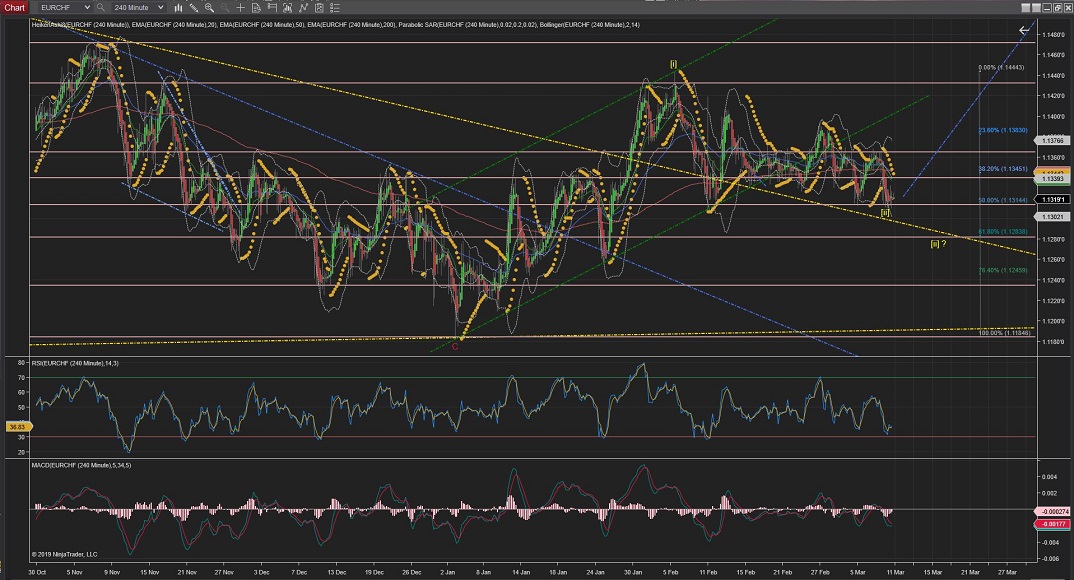Show the data box icon

coord(256,8)
